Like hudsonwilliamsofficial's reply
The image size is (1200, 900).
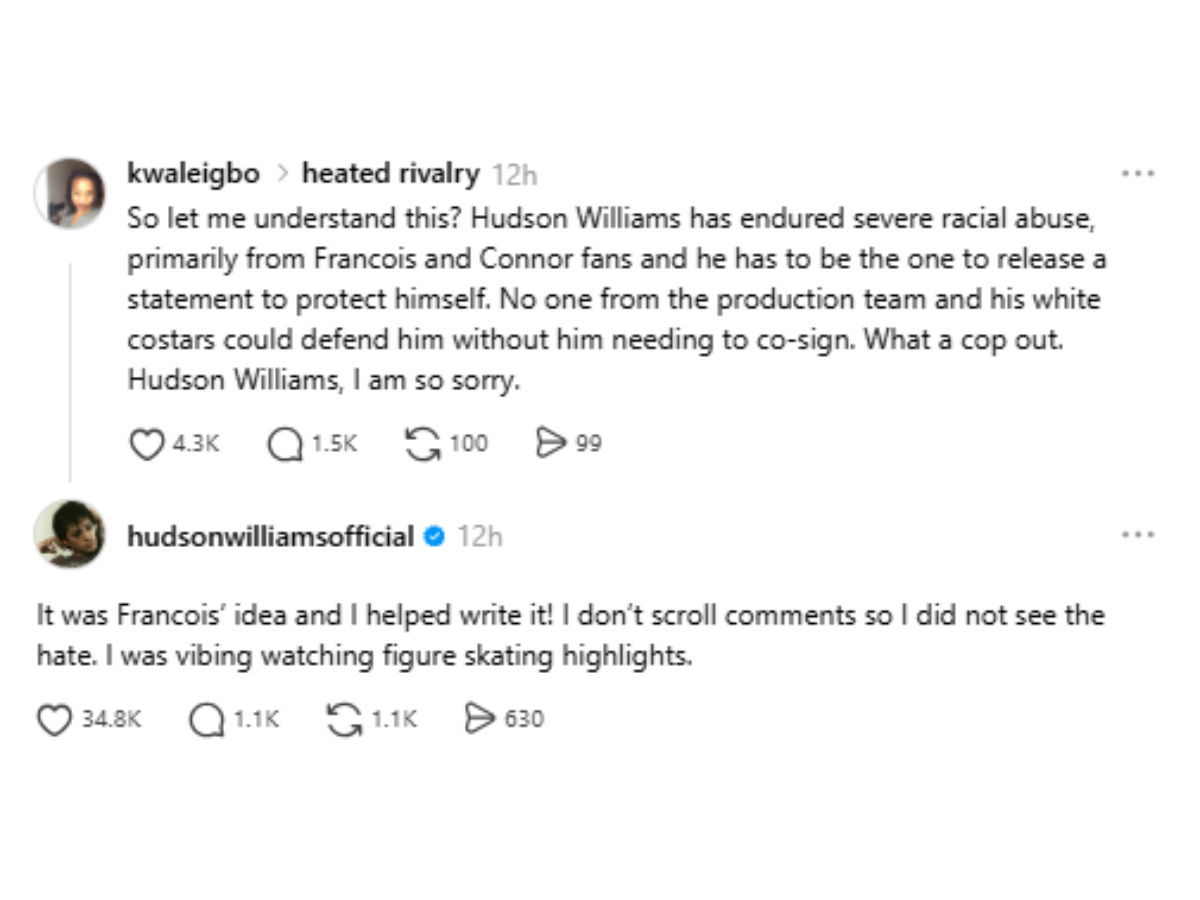[x=55, y=719]
